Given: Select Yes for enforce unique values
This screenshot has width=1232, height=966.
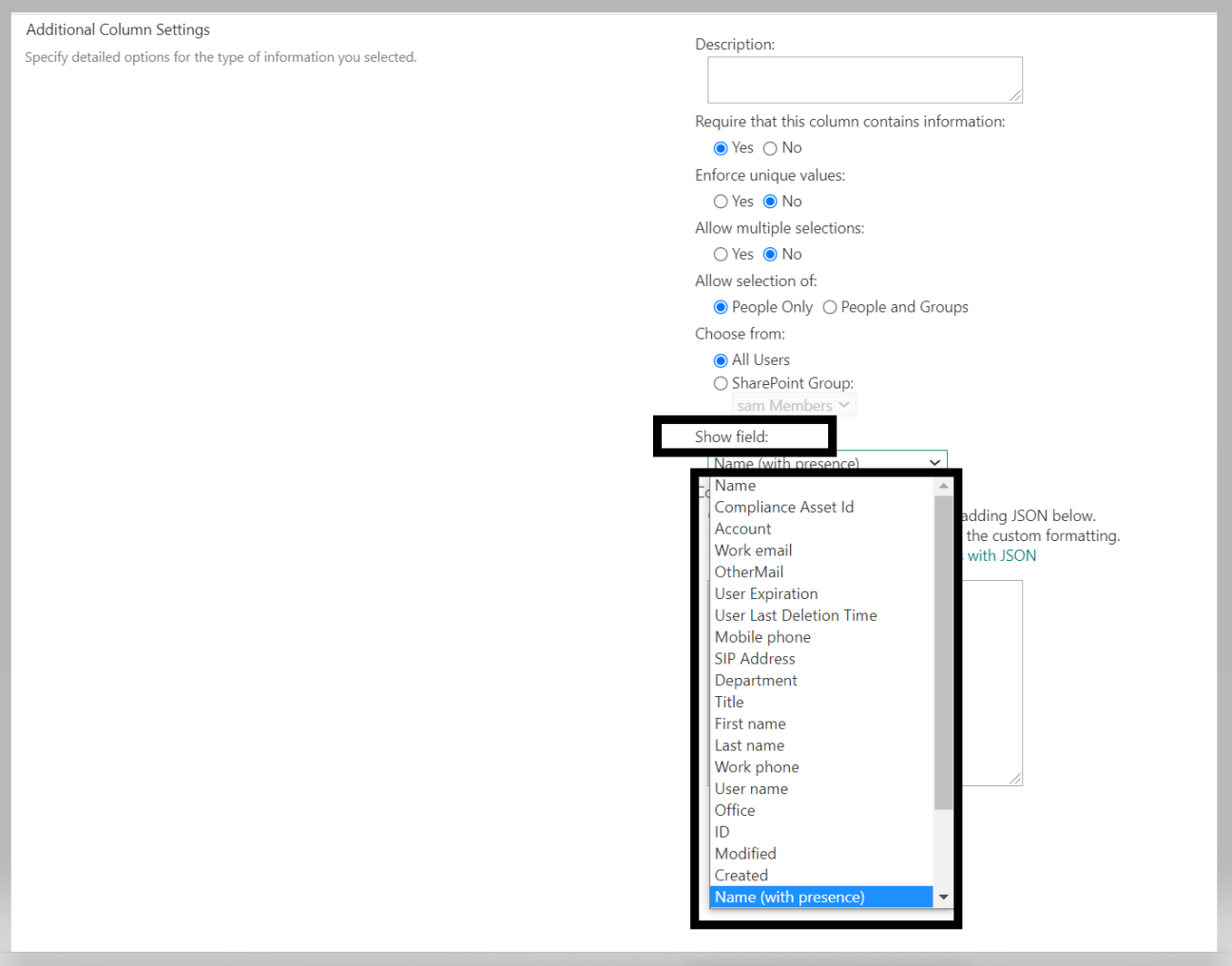Looking at the screenshot, I should pyautogui.click(x=721, y=201).
